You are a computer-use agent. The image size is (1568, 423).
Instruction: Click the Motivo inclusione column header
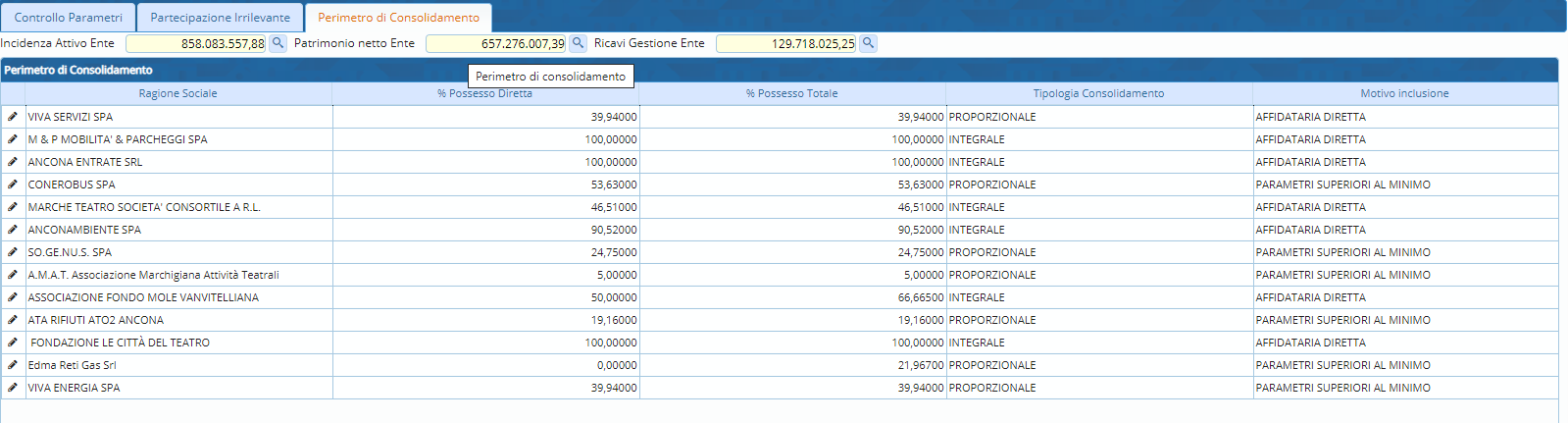coord(1404,94)
